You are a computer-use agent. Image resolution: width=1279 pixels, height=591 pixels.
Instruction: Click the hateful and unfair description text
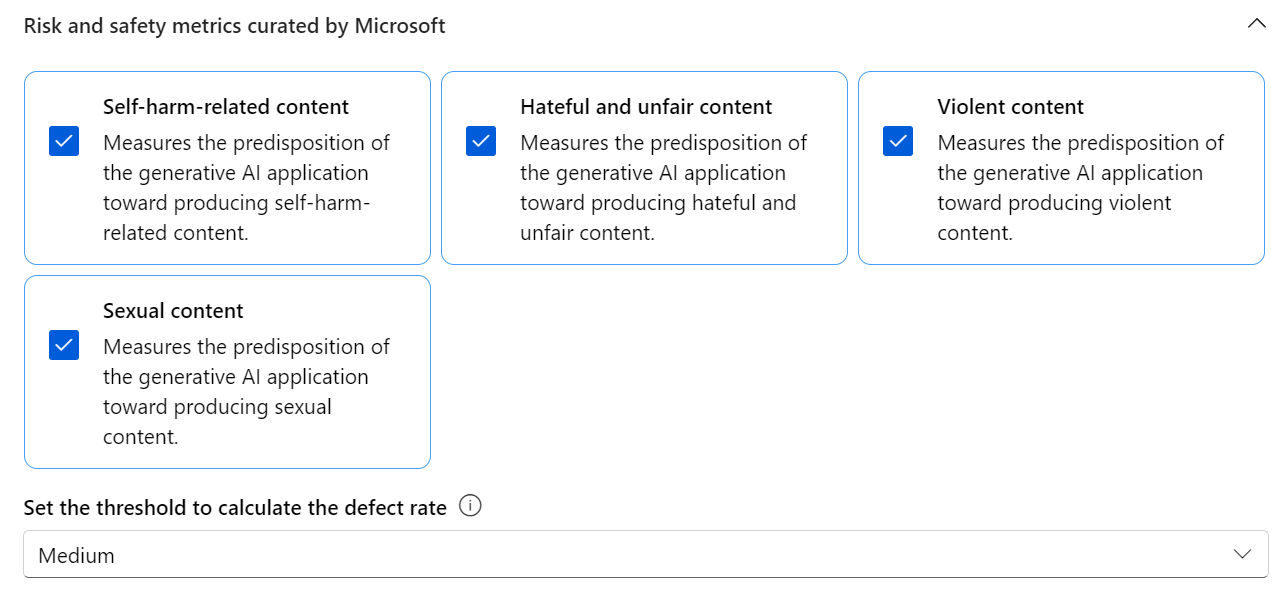coord(663,188)
